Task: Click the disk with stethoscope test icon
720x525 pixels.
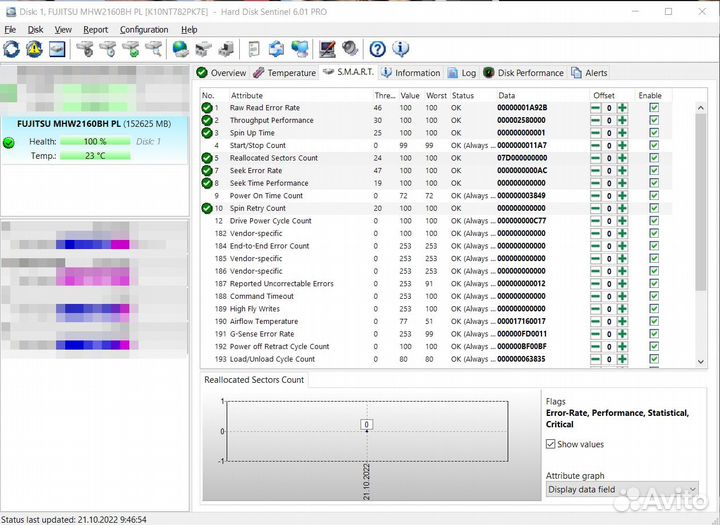Action: coord(85,49)
